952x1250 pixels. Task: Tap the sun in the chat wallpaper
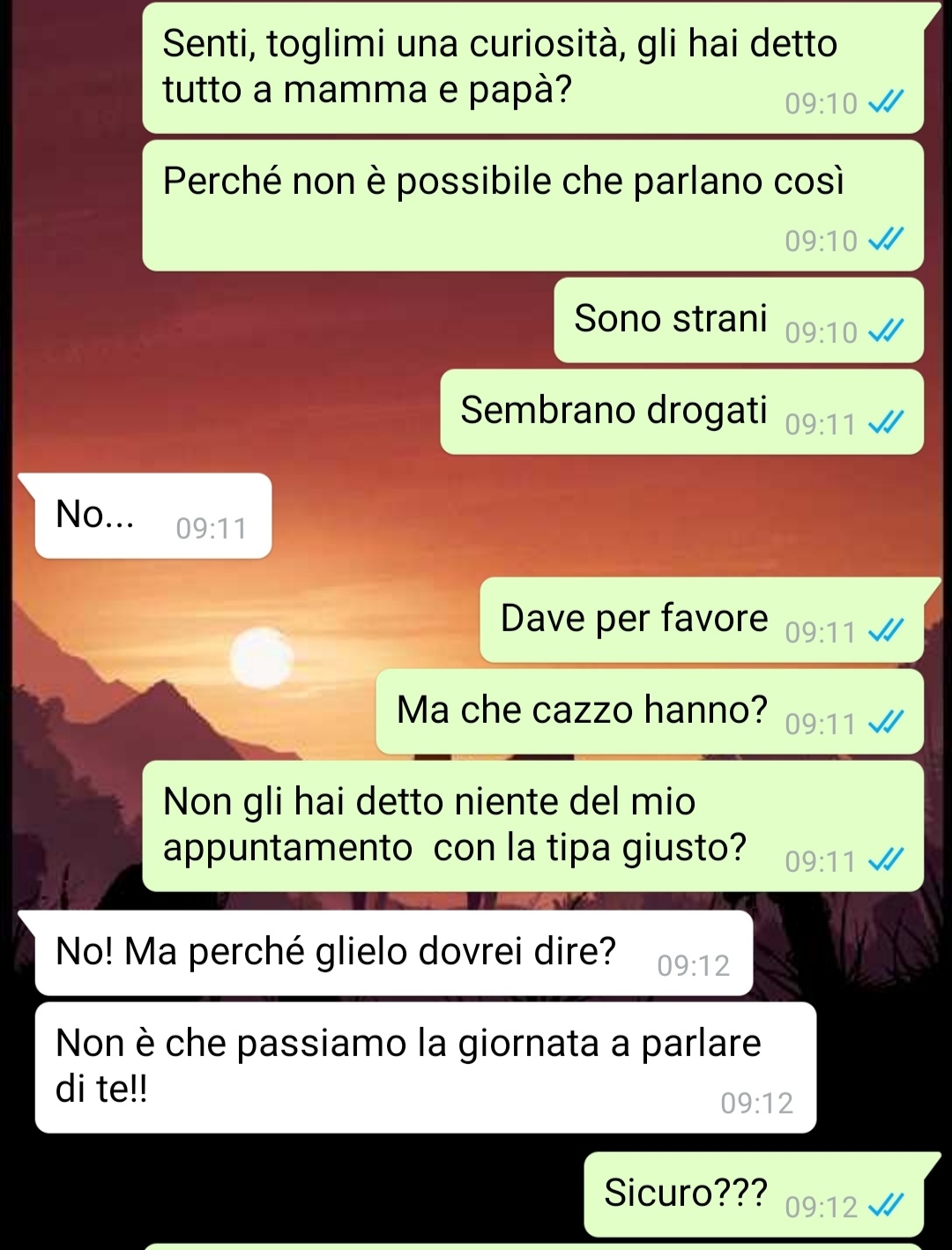(262, 658)
